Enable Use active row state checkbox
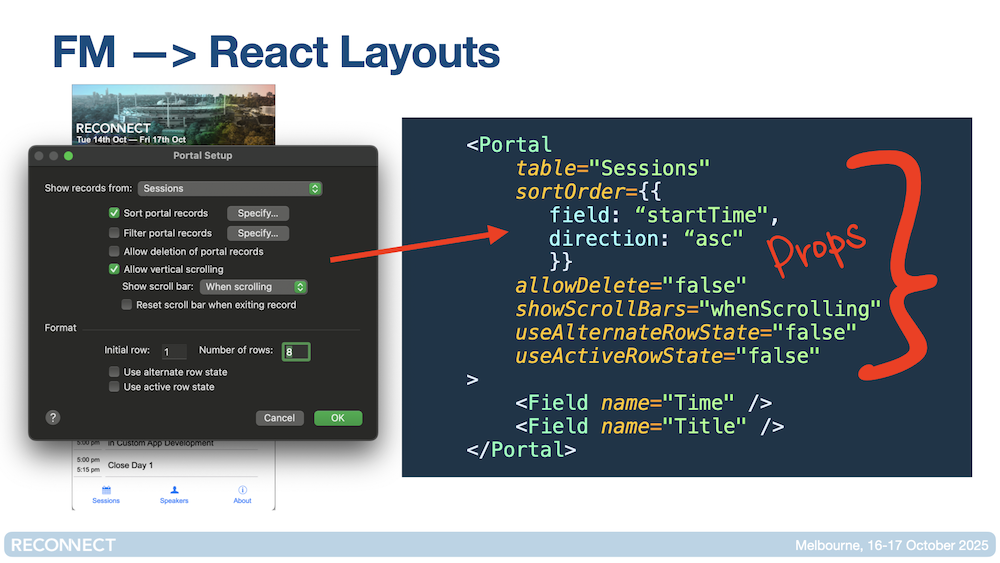 tap(114, 387)
